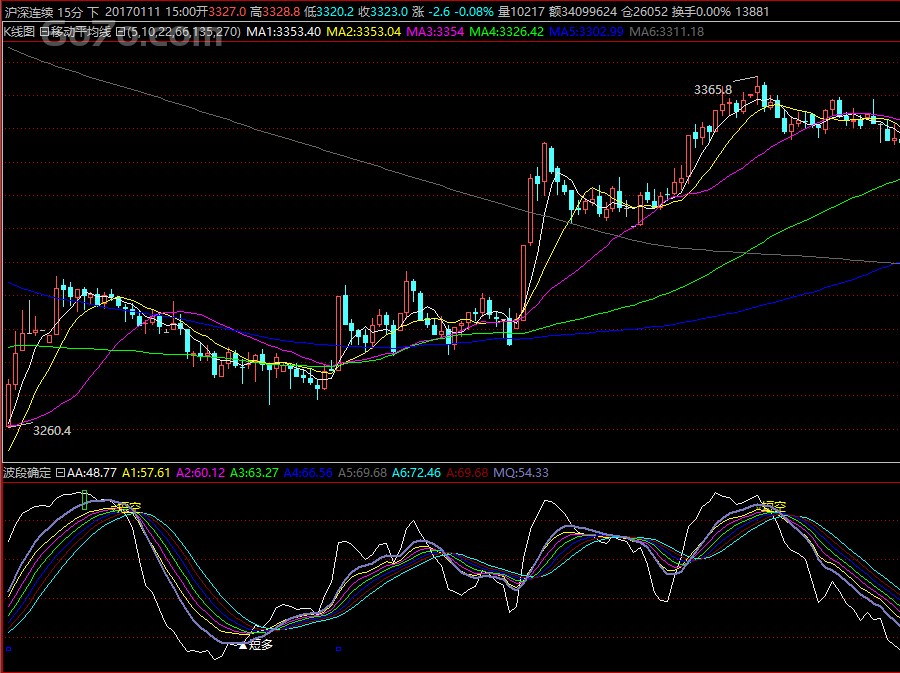Click the leftmost blue square marker at the bottom
900x673 pixels.
8,650
